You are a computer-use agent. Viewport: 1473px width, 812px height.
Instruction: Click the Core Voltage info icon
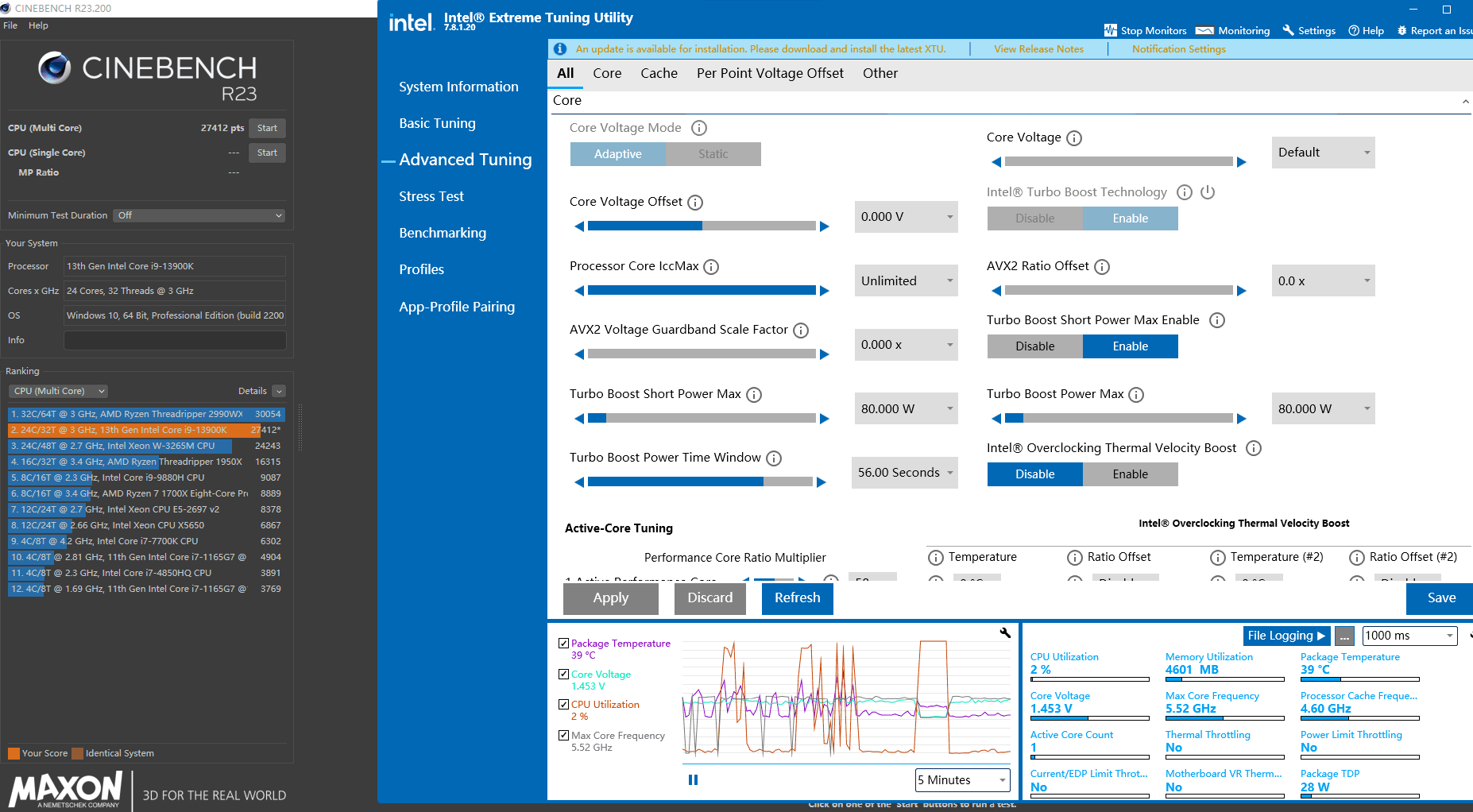point(1074,138)
